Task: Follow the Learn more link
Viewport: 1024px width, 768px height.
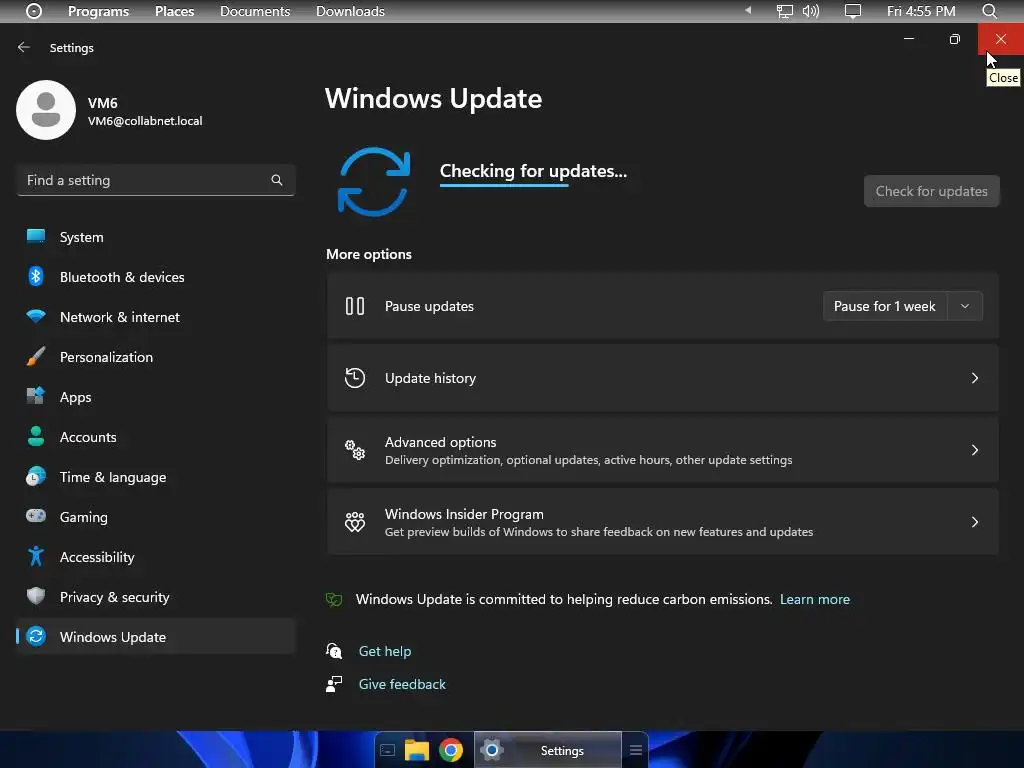Action: click(814, 599)
